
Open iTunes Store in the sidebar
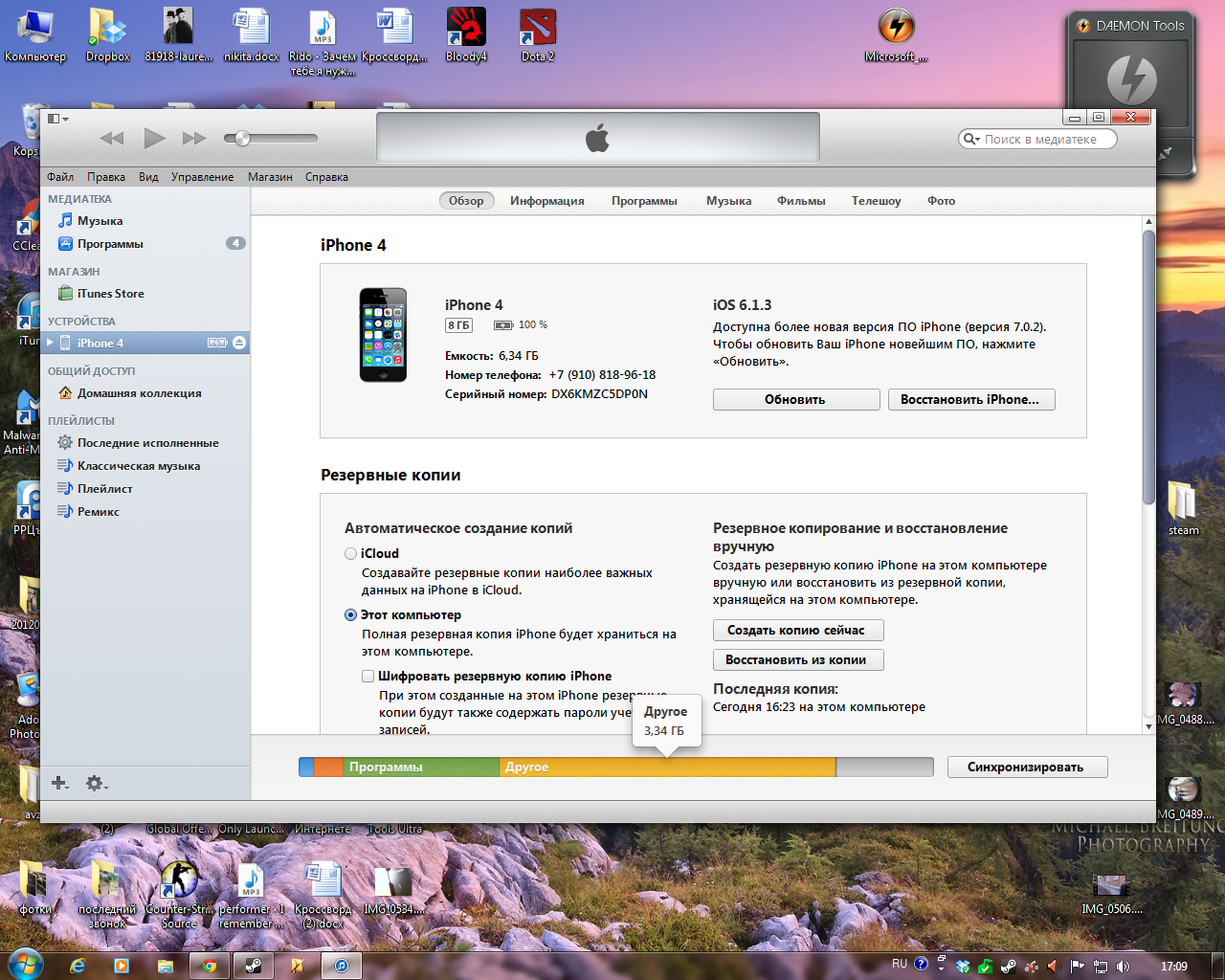tap(110, 293)
